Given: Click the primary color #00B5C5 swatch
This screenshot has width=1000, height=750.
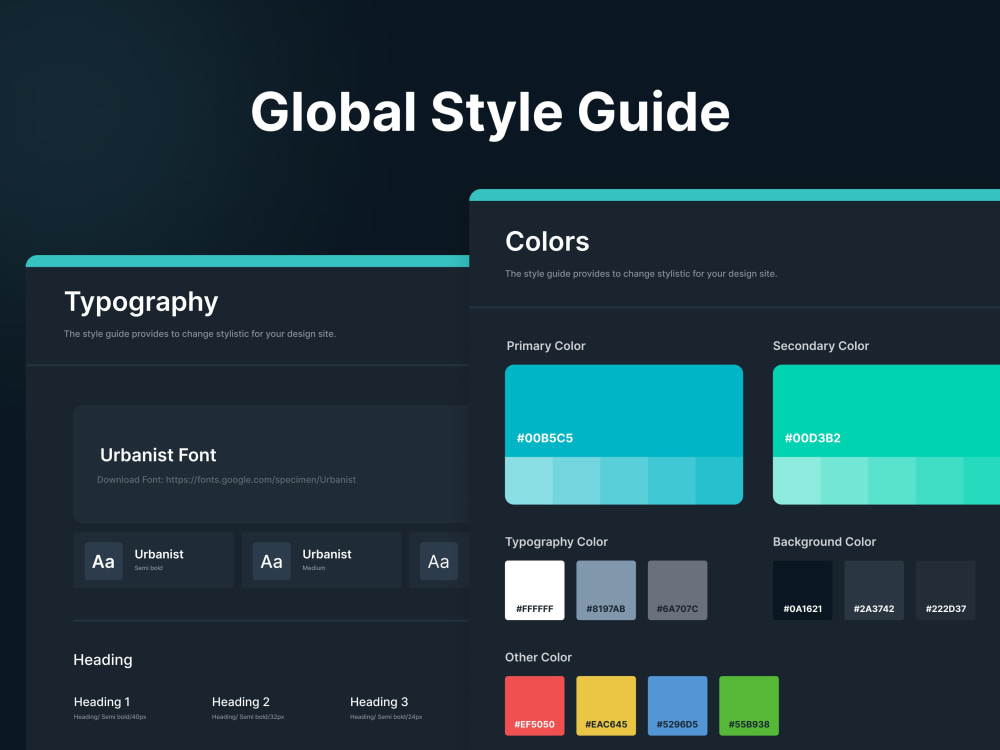Looking at the screenshot, I should tap(624, 411).
